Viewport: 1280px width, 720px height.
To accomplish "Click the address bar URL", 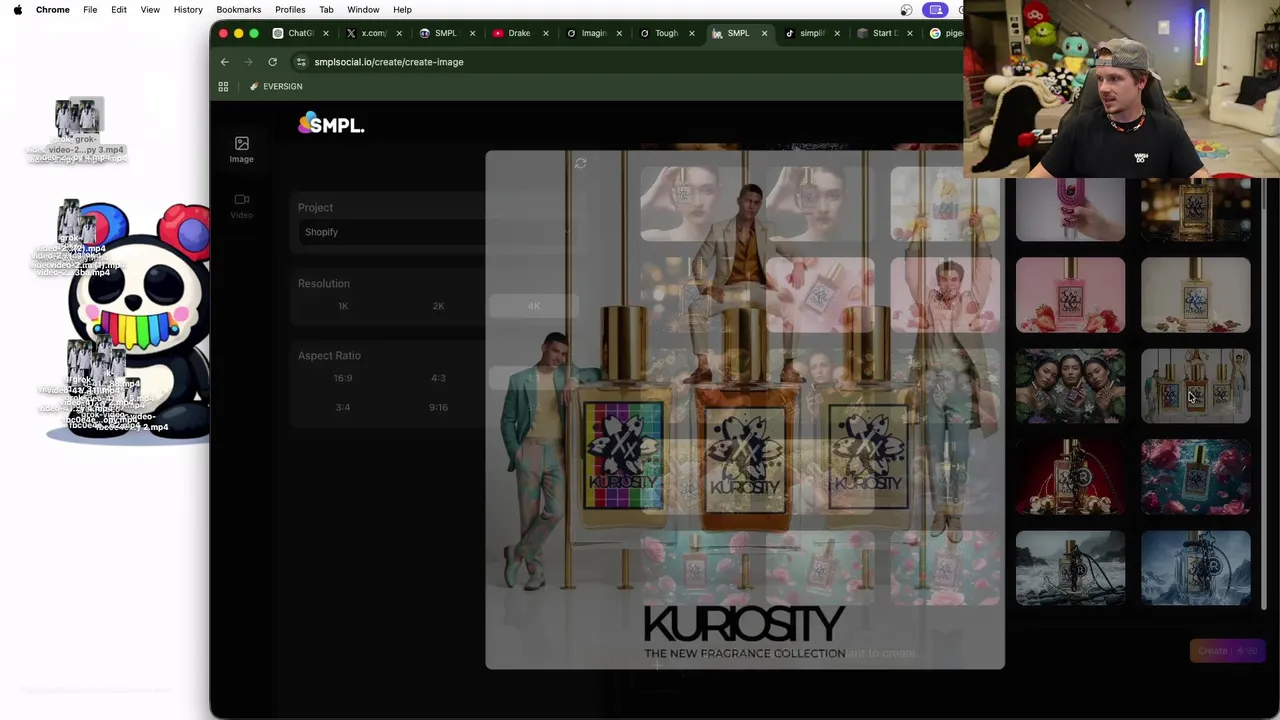I will point(389,62).
